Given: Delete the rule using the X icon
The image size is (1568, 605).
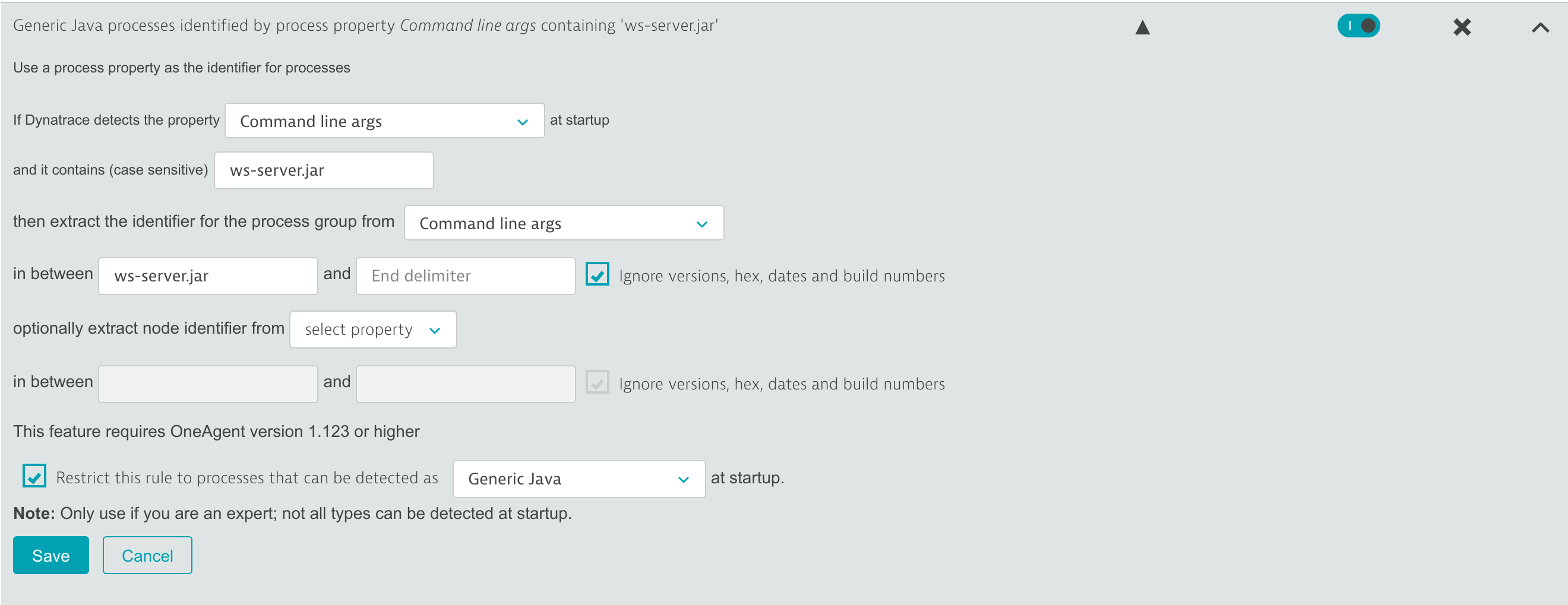Looking at the screenshot, I should click(1462, 27).
